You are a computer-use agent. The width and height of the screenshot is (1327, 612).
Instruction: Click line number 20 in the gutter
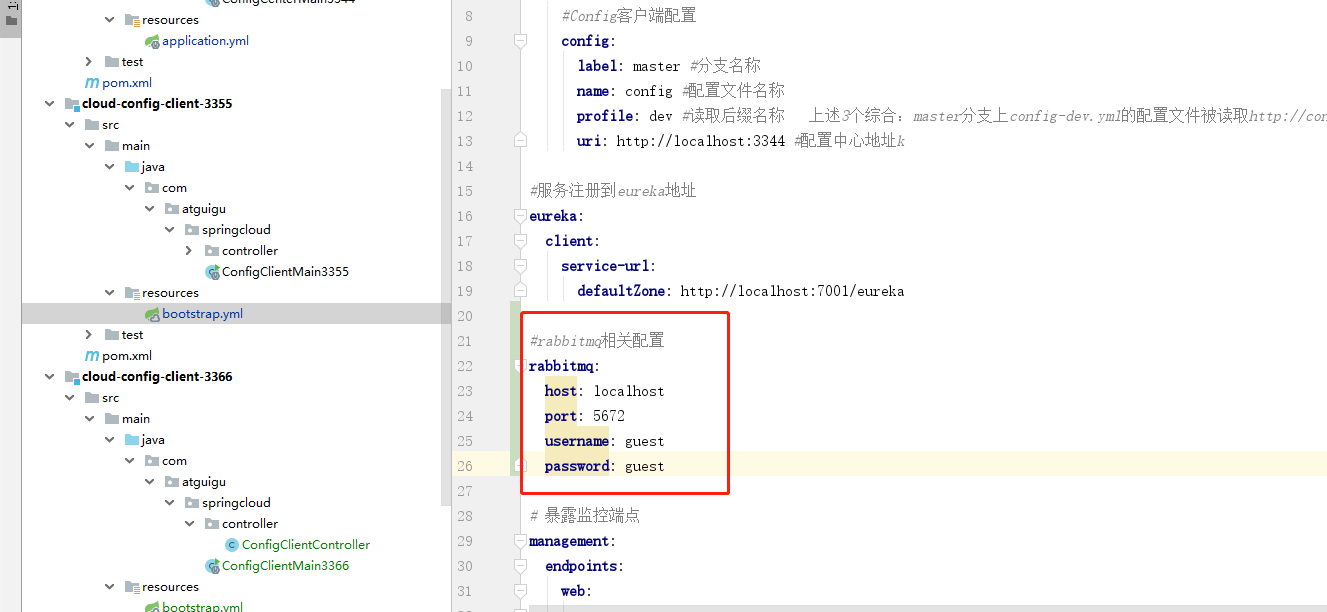[x=463, y=316]
